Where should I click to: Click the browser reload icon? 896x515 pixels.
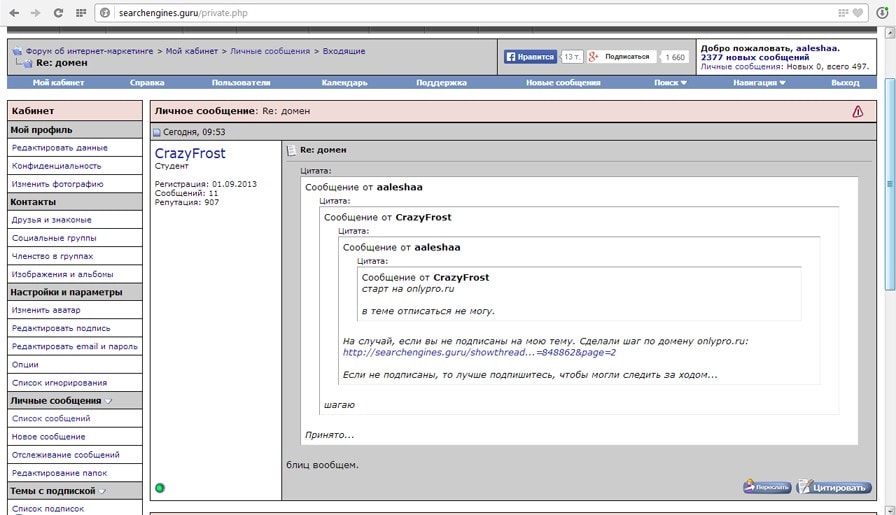click(x=58, y=13)
